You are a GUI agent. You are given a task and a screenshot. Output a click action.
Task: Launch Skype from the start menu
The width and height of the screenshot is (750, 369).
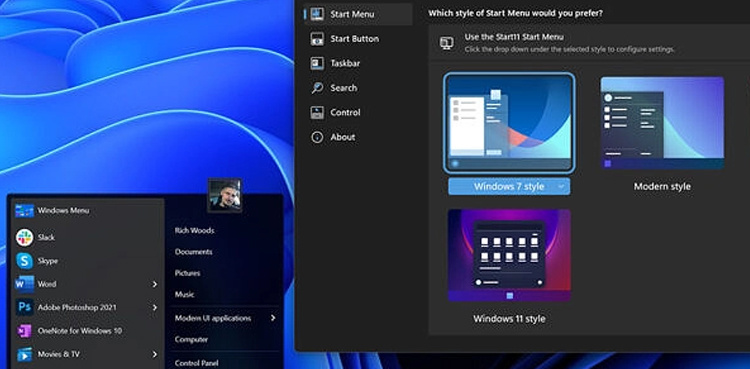click(87, 261)
